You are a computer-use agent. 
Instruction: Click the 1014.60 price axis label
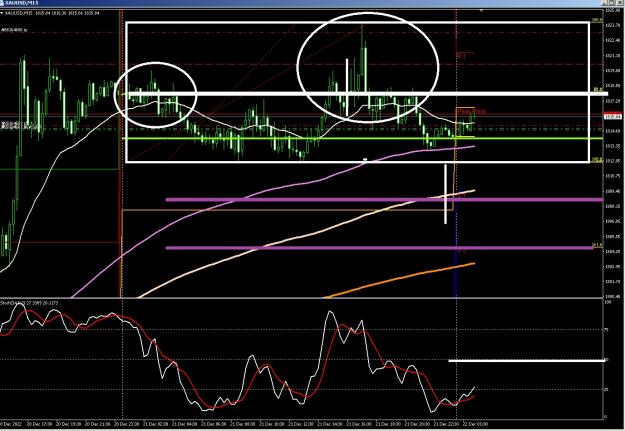point(613,131)
